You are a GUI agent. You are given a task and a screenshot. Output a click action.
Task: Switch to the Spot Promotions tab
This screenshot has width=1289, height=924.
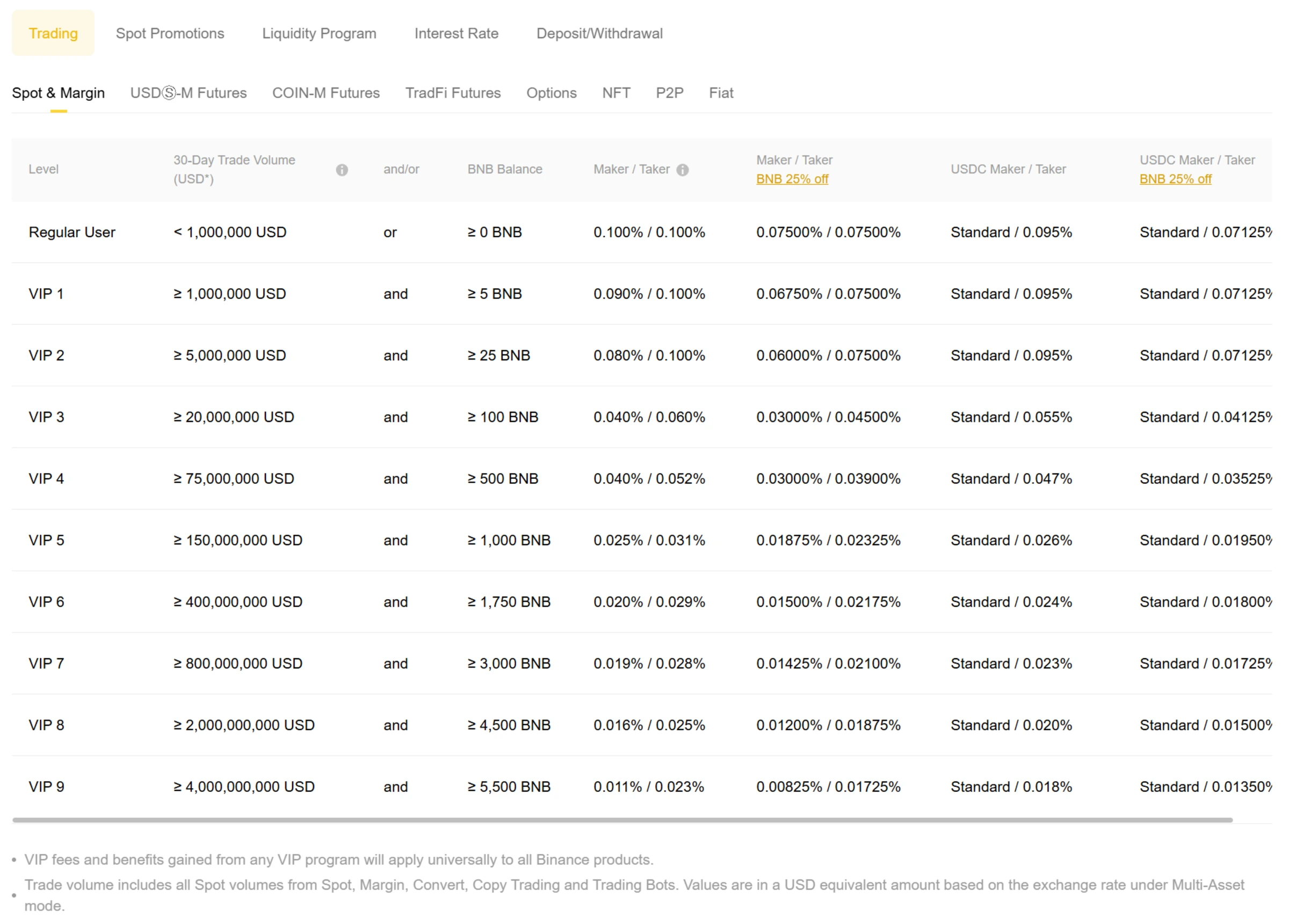pyautogui.click(x=170, y=33)
